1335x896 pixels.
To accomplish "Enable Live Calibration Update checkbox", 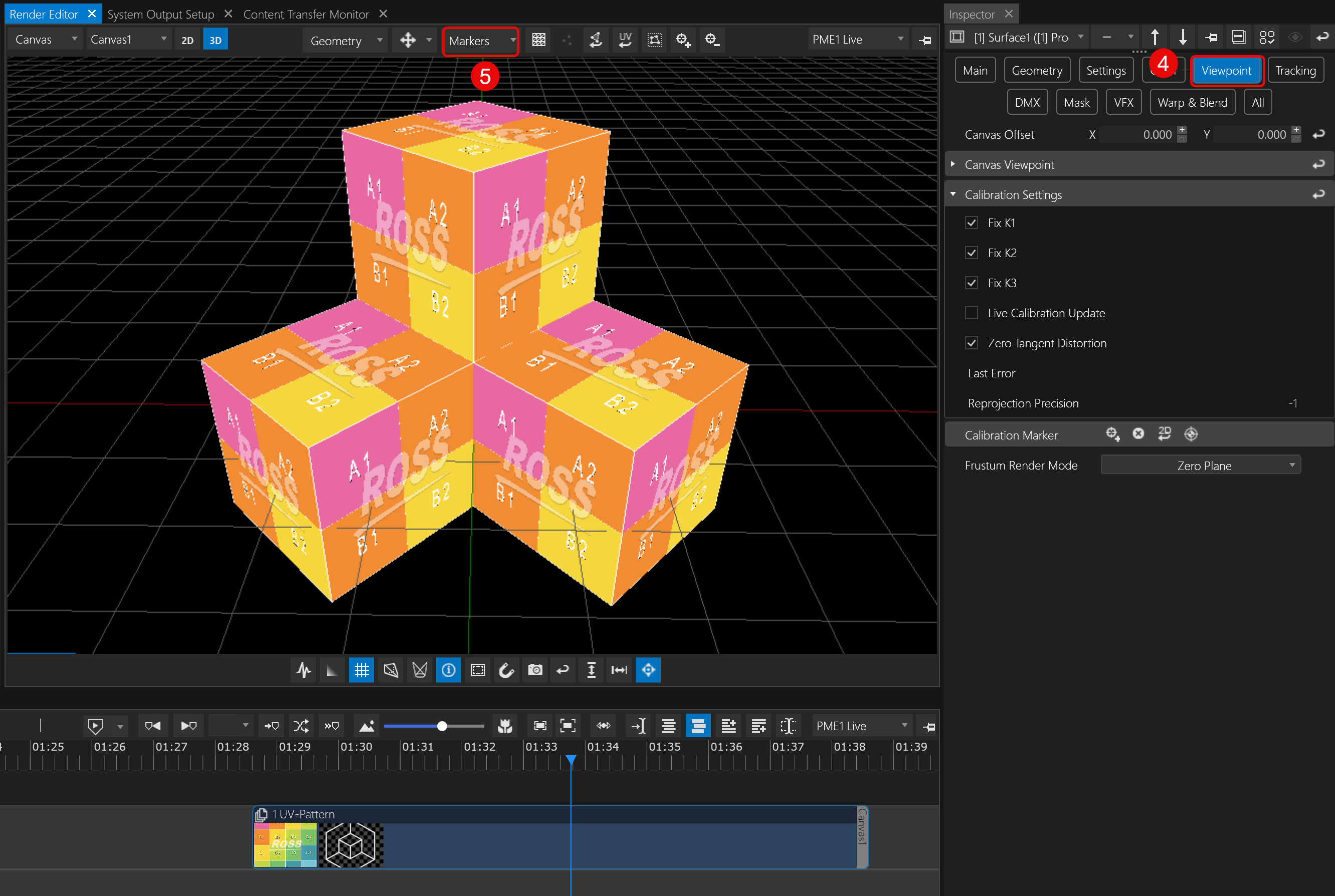I will [972, 313].
